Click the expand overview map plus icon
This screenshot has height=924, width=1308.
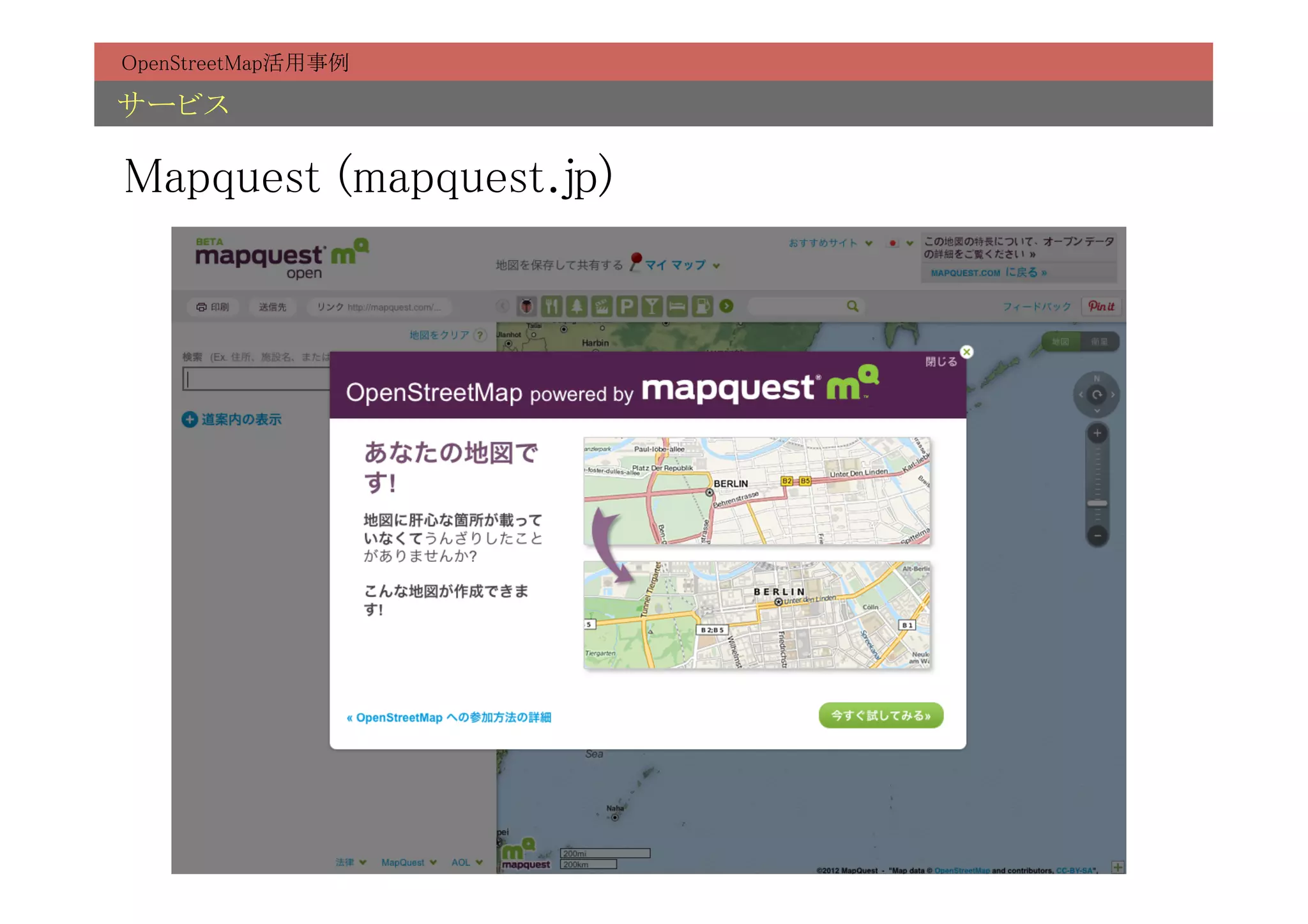pyautogui.click(x=1118, y=867)
